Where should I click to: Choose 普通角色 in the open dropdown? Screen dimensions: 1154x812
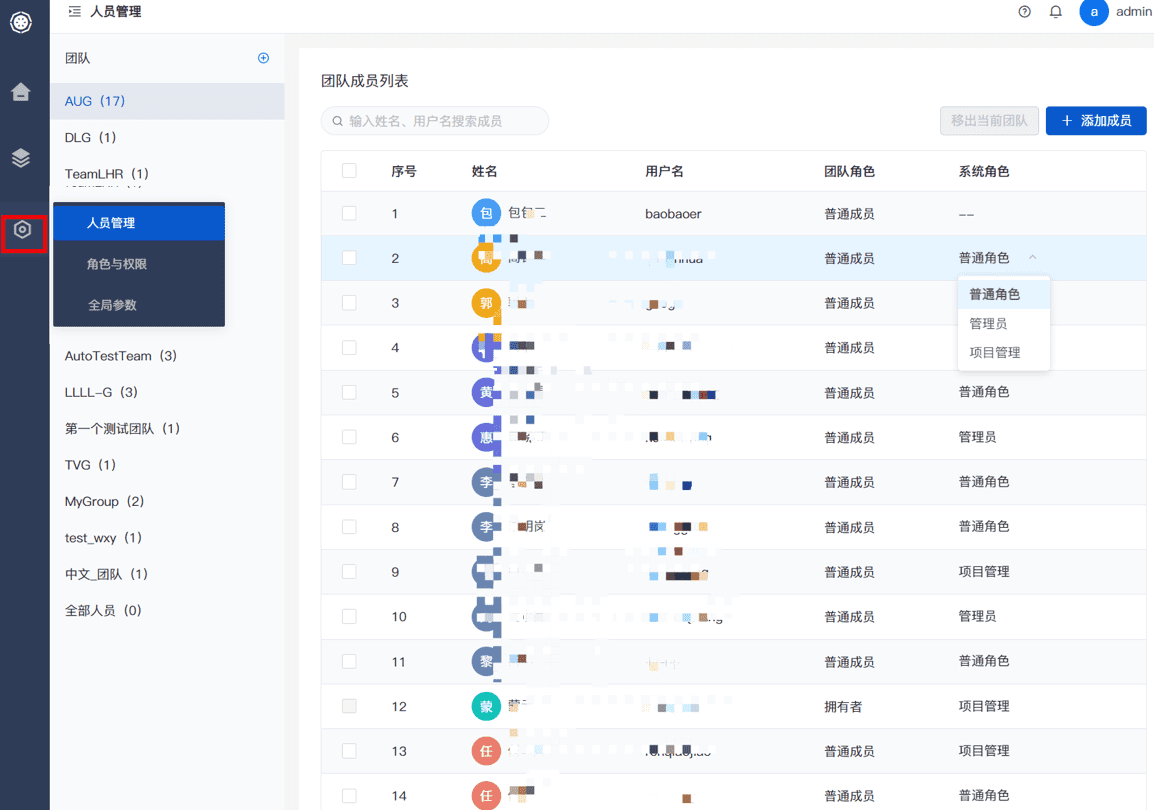[1003, 294]
